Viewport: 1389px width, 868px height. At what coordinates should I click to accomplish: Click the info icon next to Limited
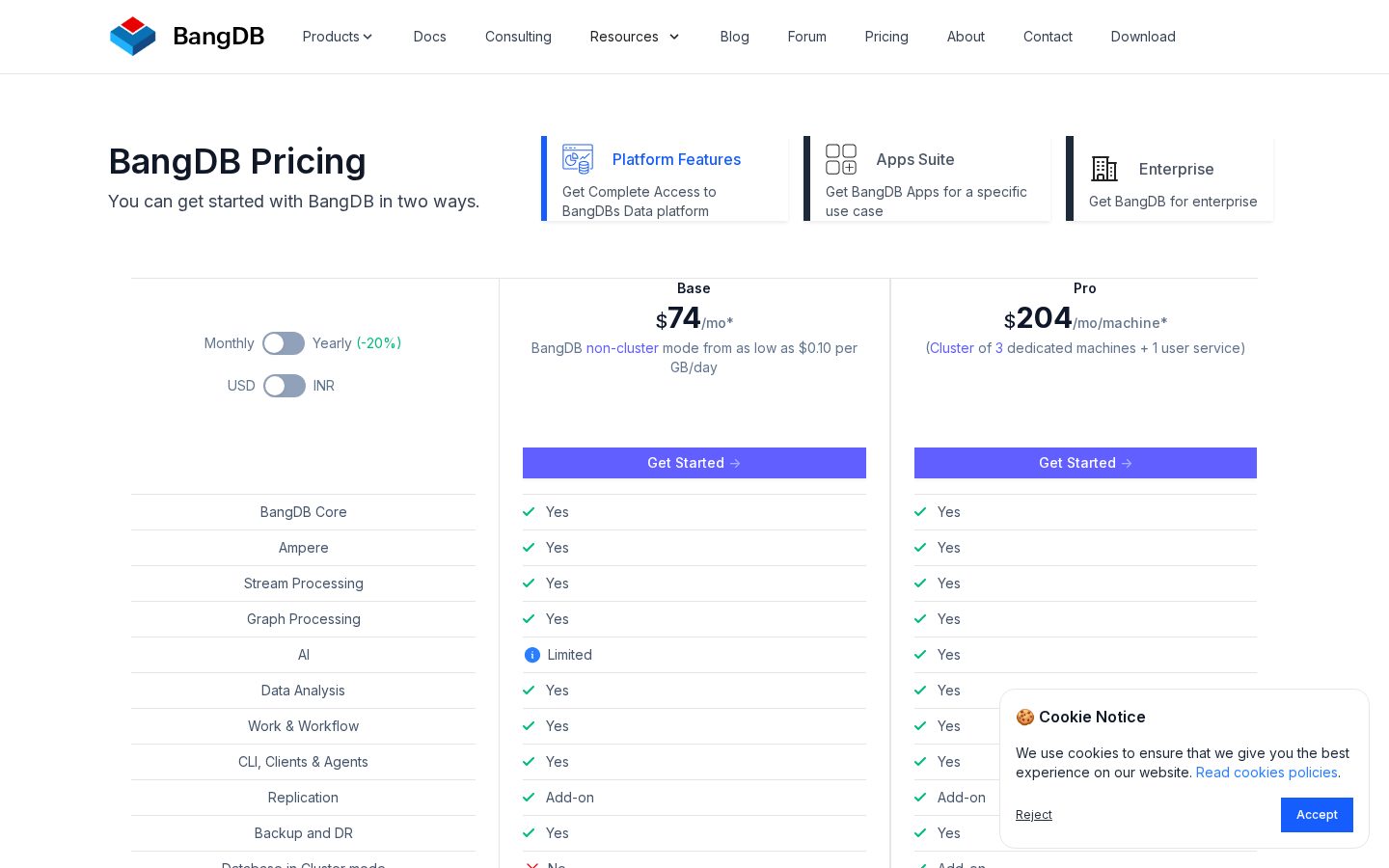(532, 655)
